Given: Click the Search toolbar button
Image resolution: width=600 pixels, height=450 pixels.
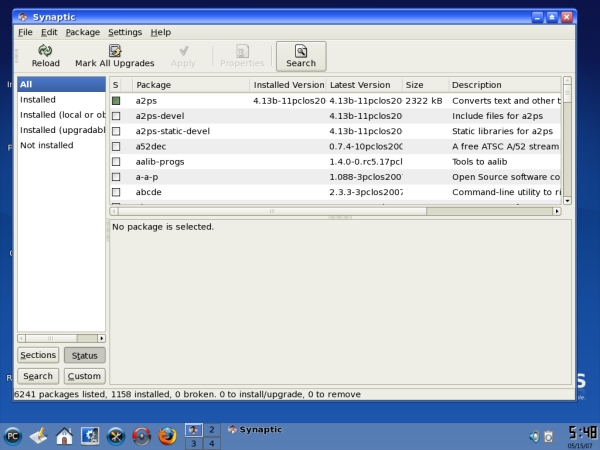Looking at the screenshot, I should (x=301, y=56).
